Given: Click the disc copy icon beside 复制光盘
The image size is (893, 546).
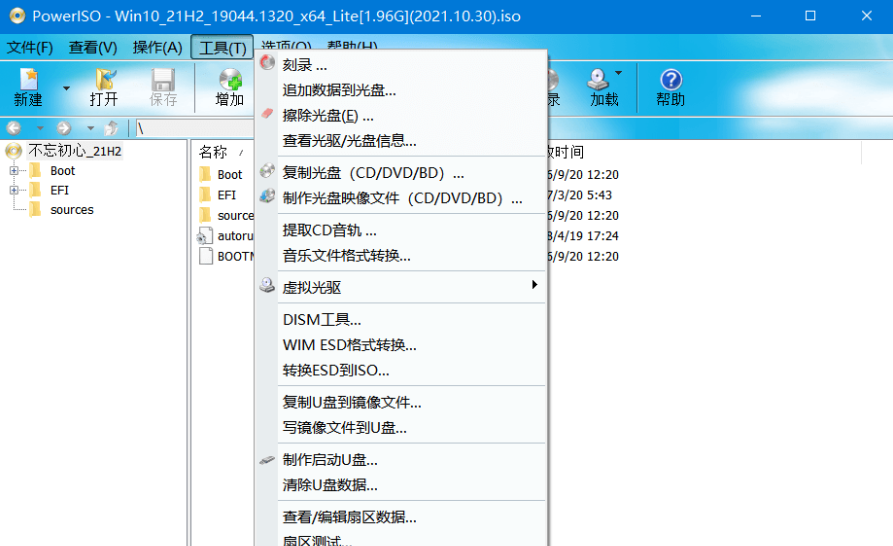Looking at the screenshot, I should [267, 170].
